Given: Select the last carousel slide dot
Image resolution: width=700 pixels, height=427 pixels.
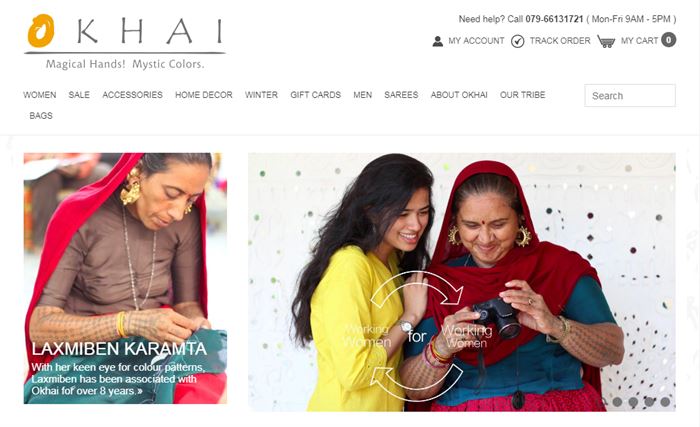Looking at the screenshot, I should (665, 402).
